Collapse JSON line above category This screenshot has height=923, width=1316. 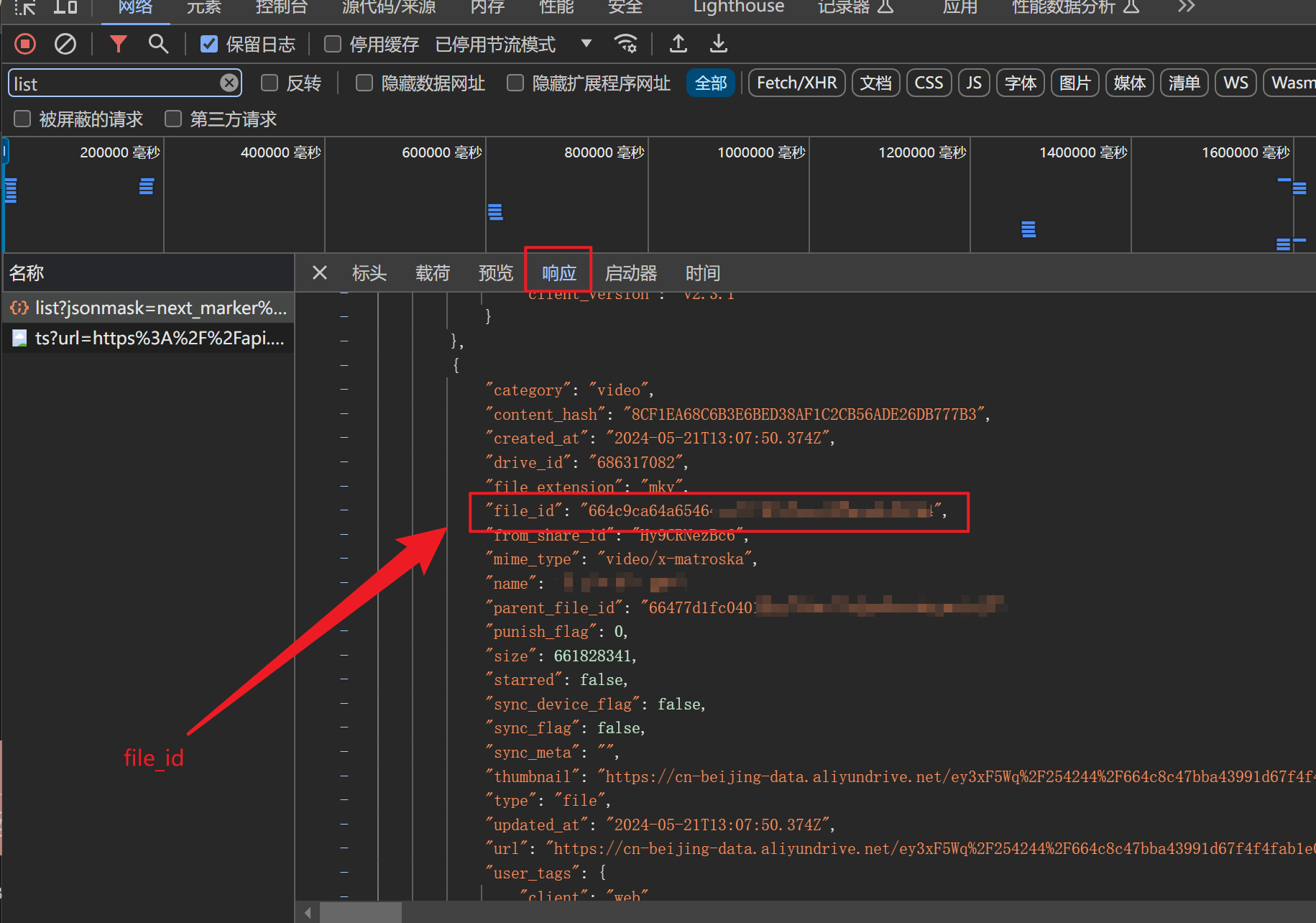344,365
